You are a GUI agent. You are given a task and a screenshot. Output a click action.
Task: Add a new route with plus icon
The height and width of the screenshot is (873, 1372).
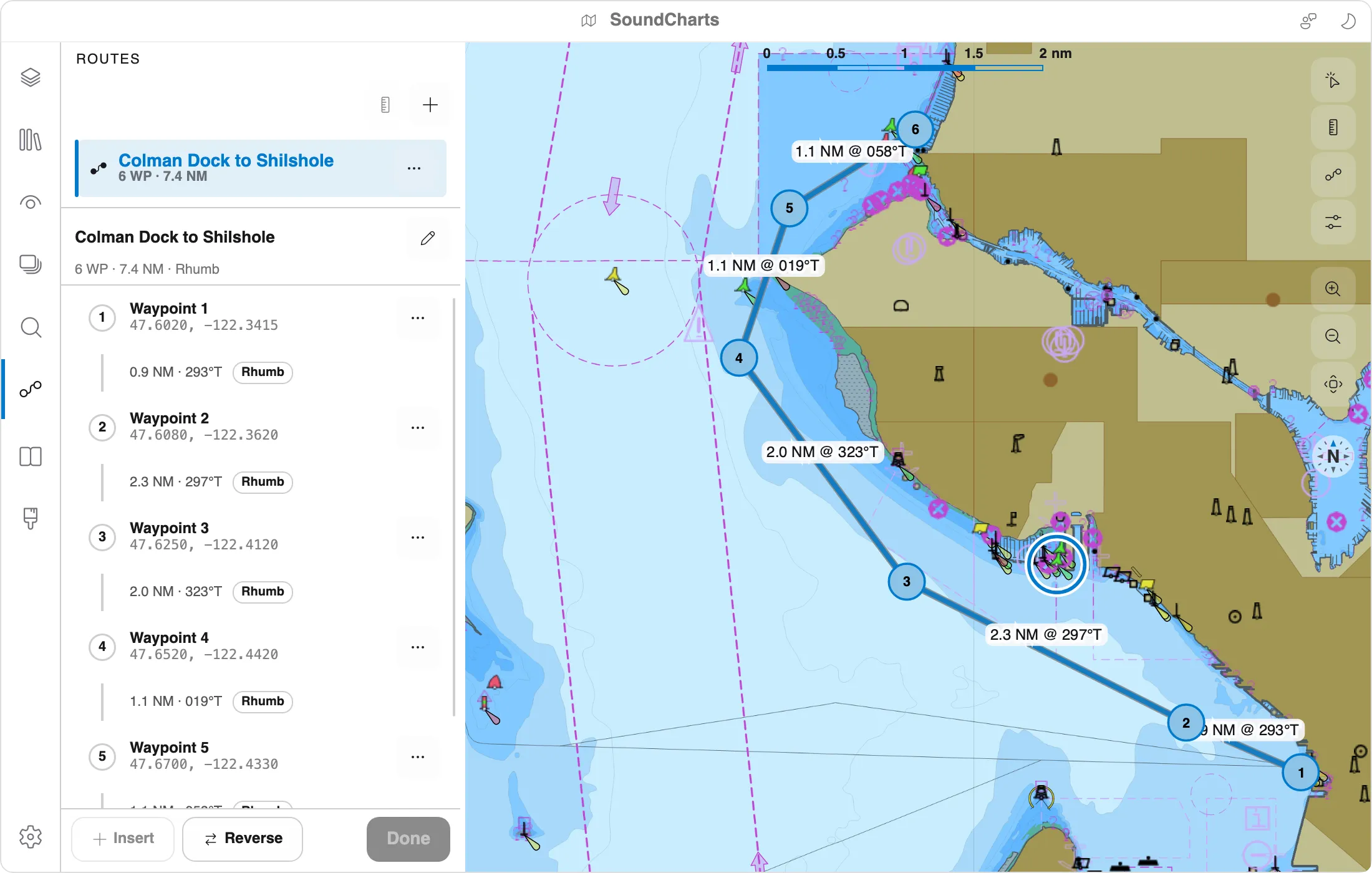tap(430, 105)
